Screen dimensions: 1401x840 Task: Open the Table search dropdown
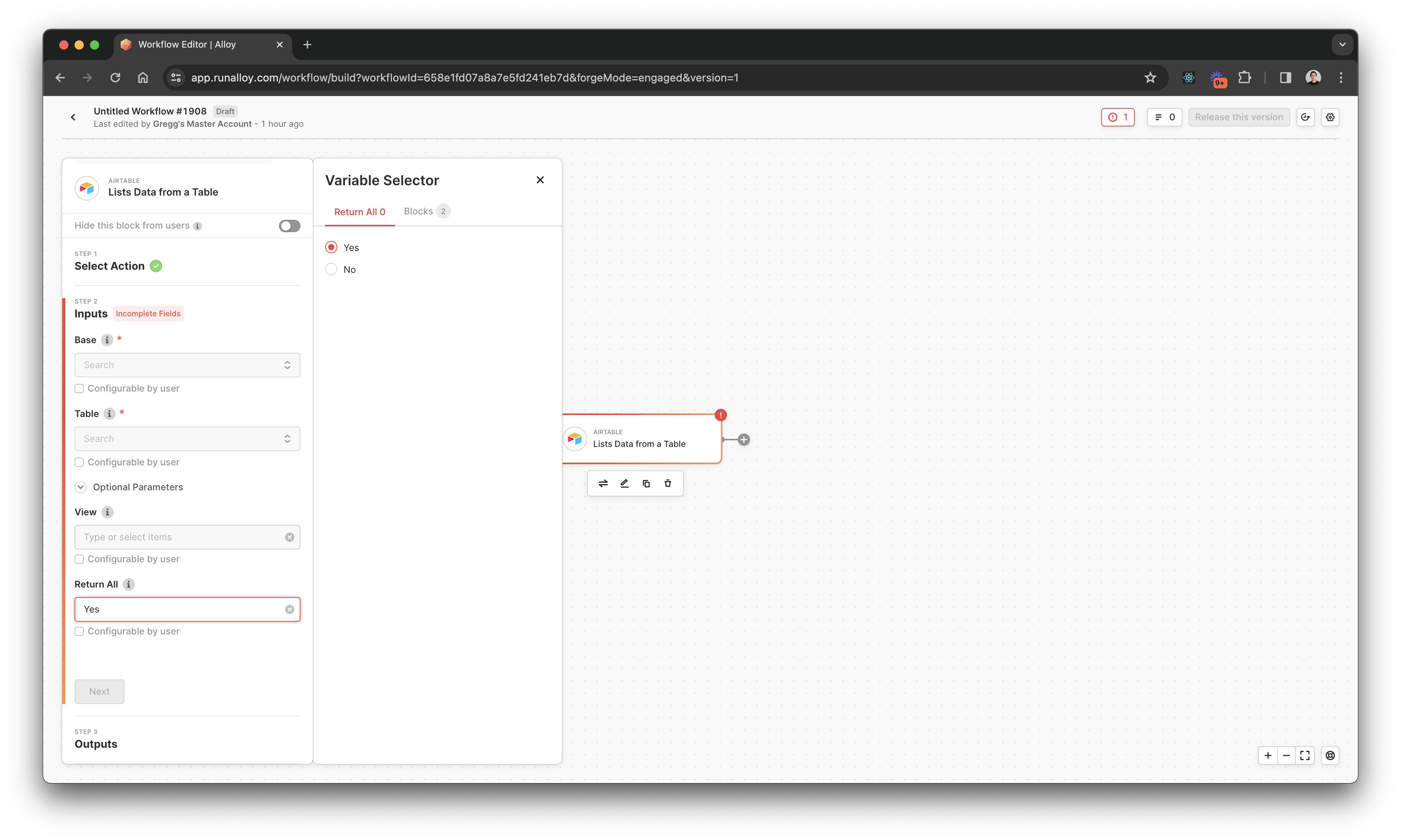click(188, 439)
